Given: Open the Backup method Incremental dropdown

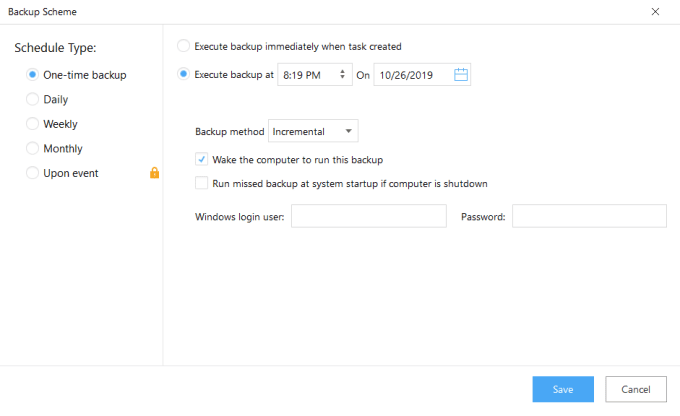Looking at the screenshot, I should [313, 131].
